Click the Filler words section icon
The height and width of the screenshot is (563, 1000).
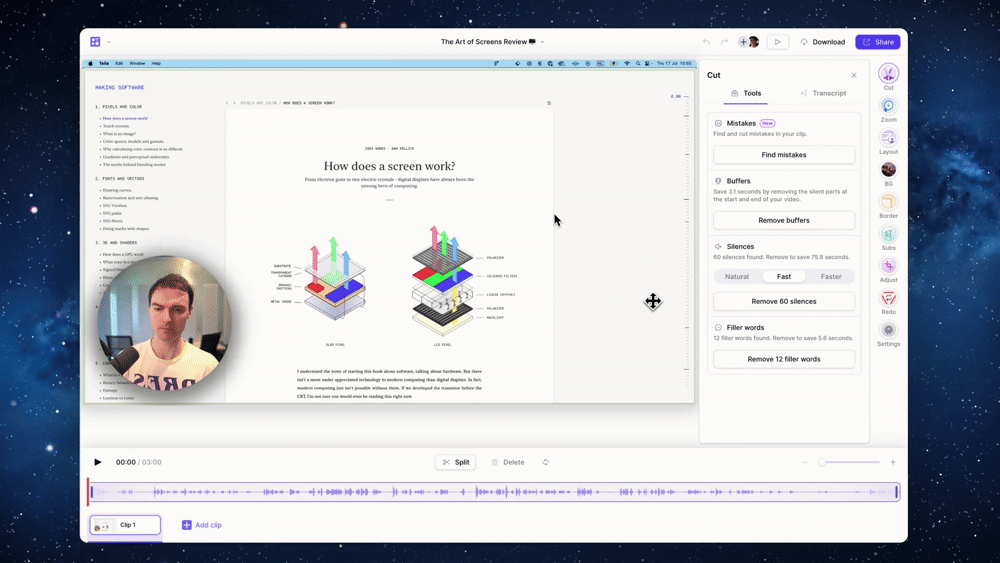(718, 328)
